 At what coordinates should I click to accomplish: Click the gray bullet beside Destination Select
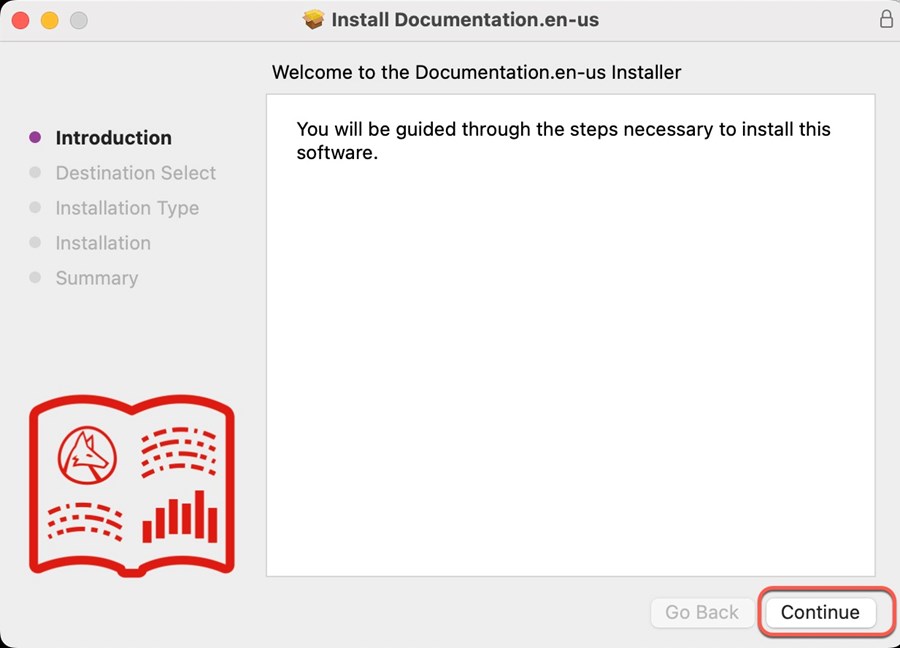point(35,172)
